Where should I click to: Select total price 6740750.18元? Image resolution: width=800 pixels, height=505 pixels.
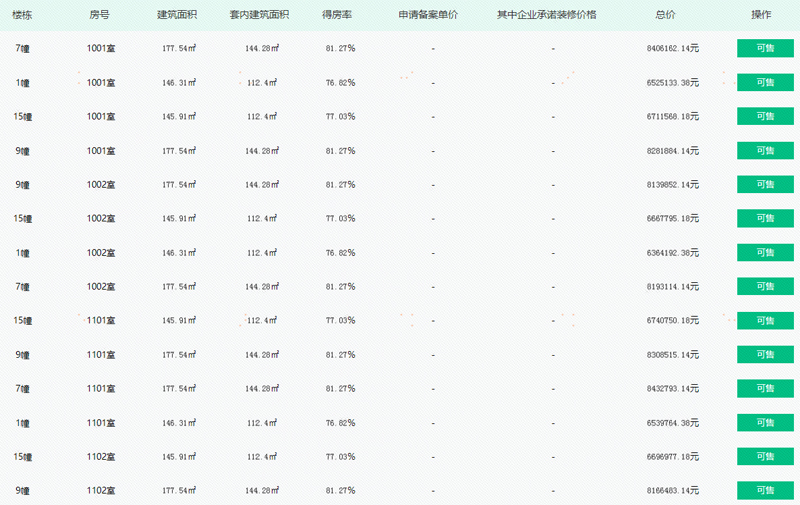click(x=672, y=320)
